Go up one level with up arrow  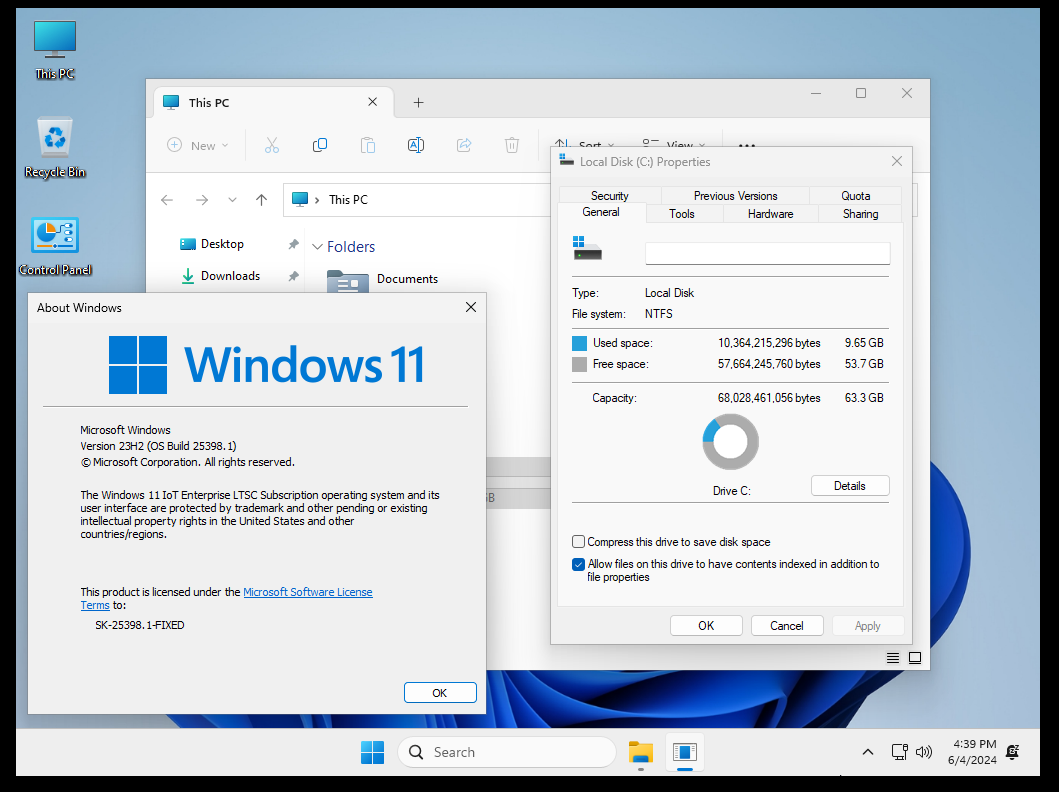point(261,200)
